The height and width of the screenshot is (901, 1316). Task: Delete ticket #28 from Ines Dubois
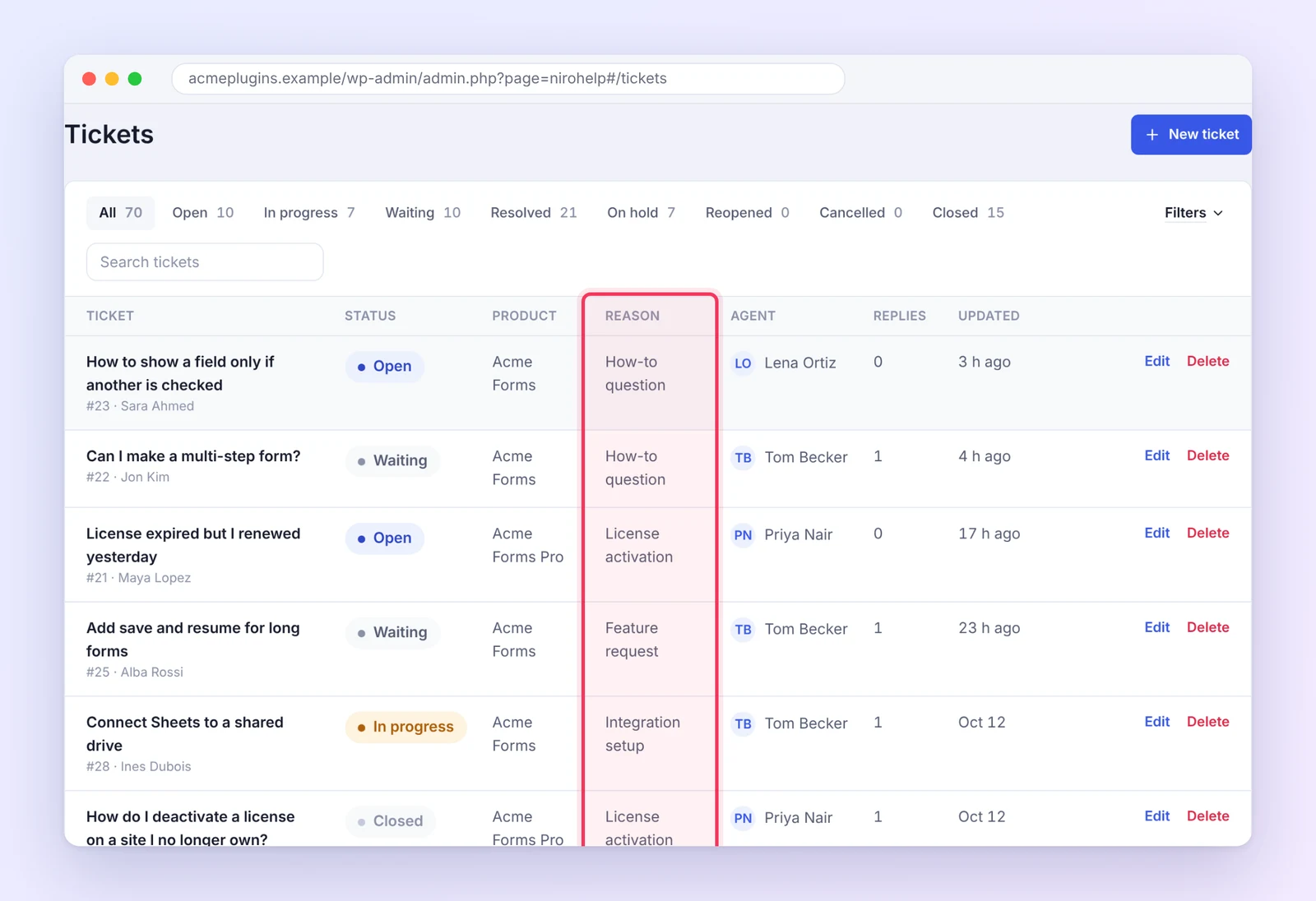tap(1207, 722)
